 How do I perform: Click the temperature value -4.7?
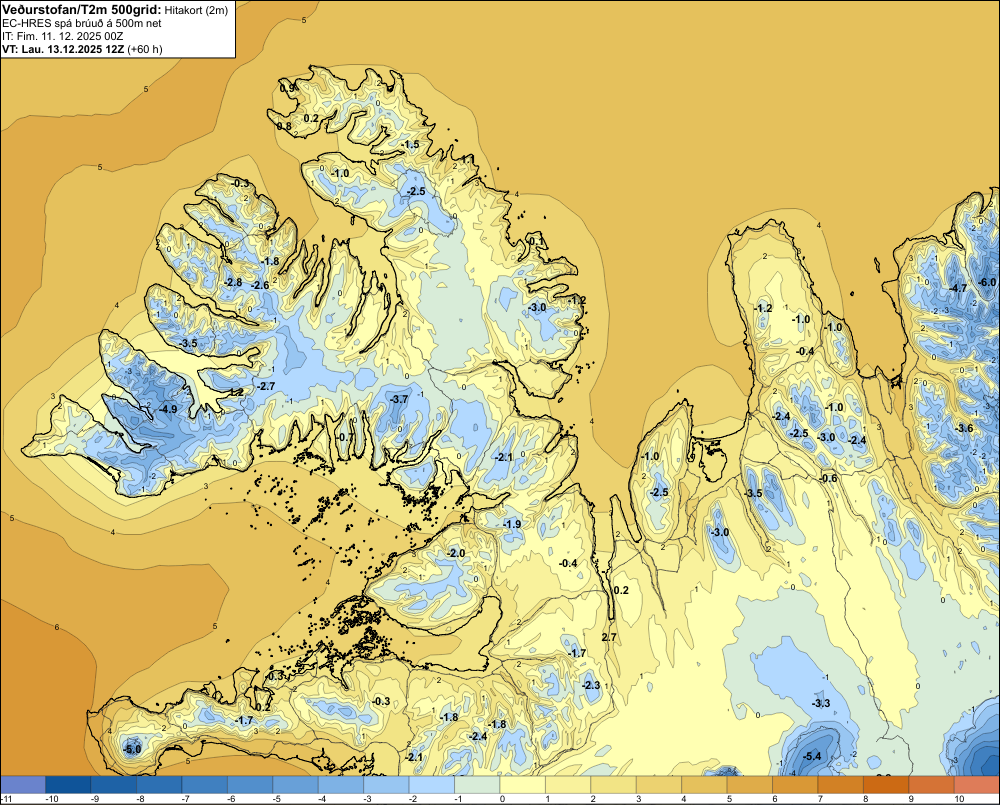(x=958, y=288)
